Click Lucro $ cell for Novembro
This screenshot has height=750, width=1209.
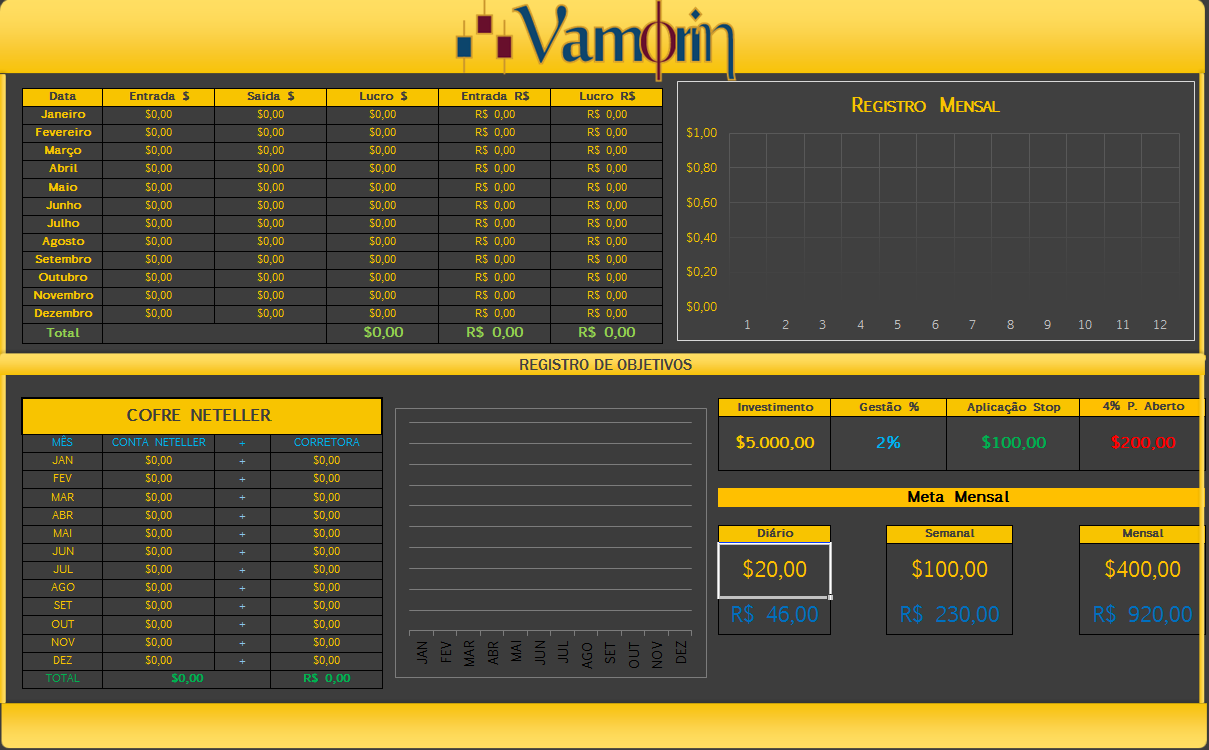[x=383, y=295]
